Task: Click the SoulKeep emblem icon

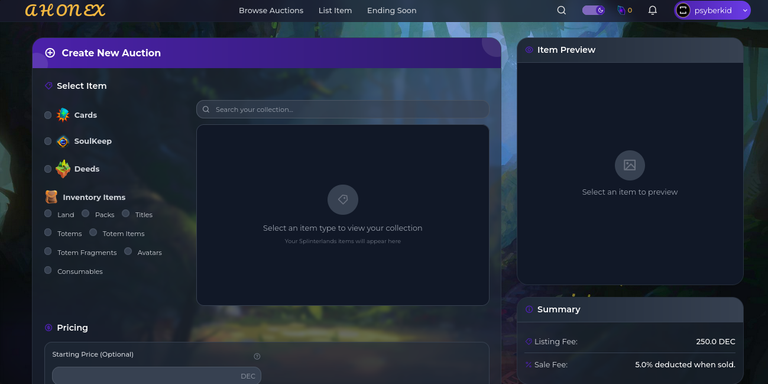Action: click(63, 141)
